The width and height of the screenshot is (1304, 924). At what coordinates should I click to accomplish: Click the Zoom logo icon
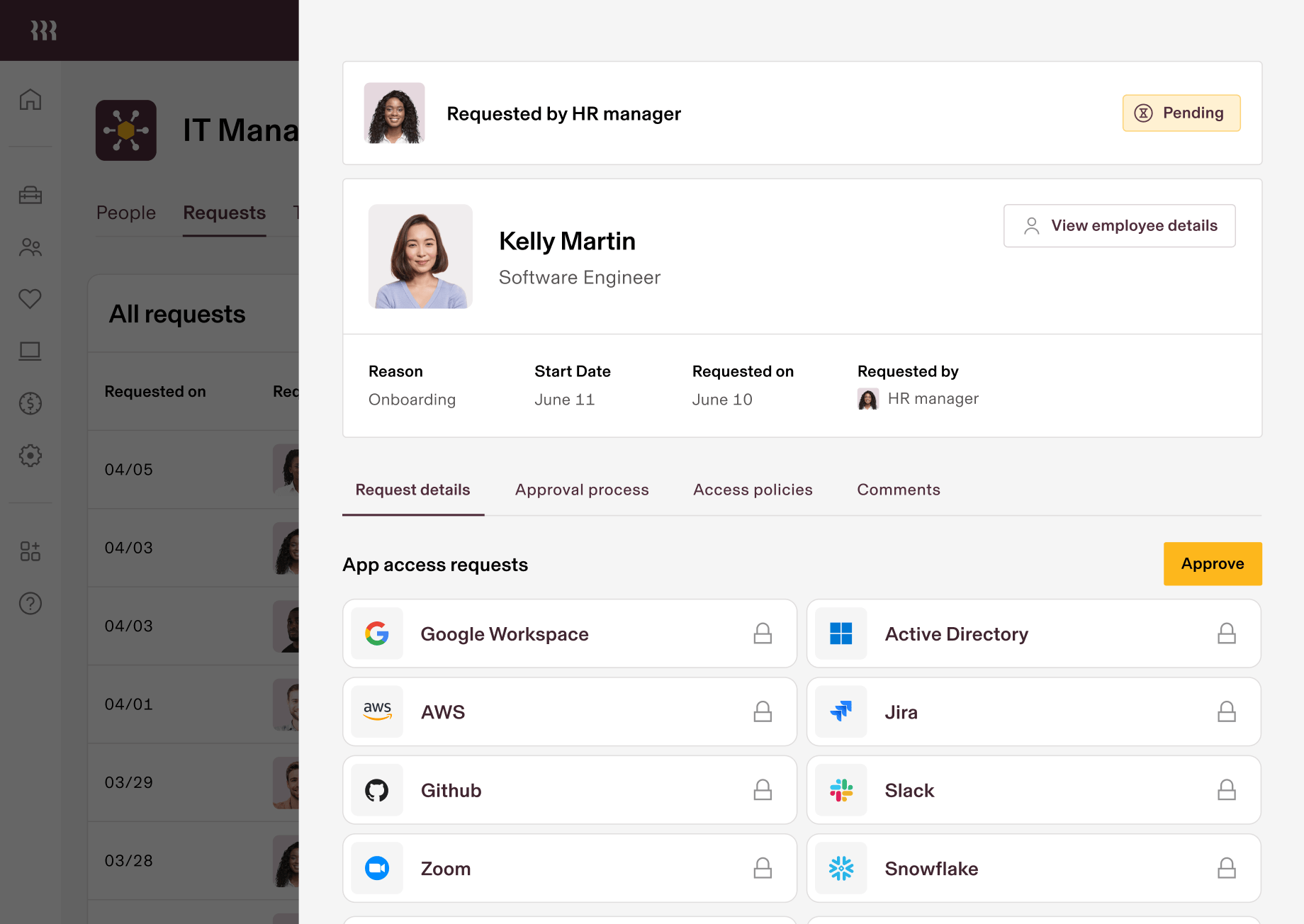click(377, 868)
